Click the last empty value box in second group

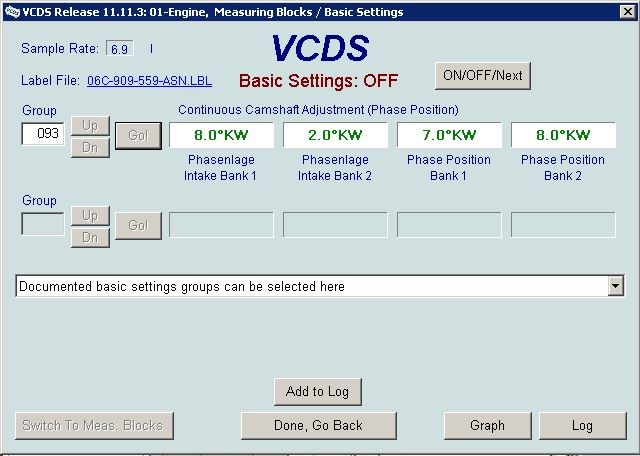pyautogui.click(x=563, y=225)
